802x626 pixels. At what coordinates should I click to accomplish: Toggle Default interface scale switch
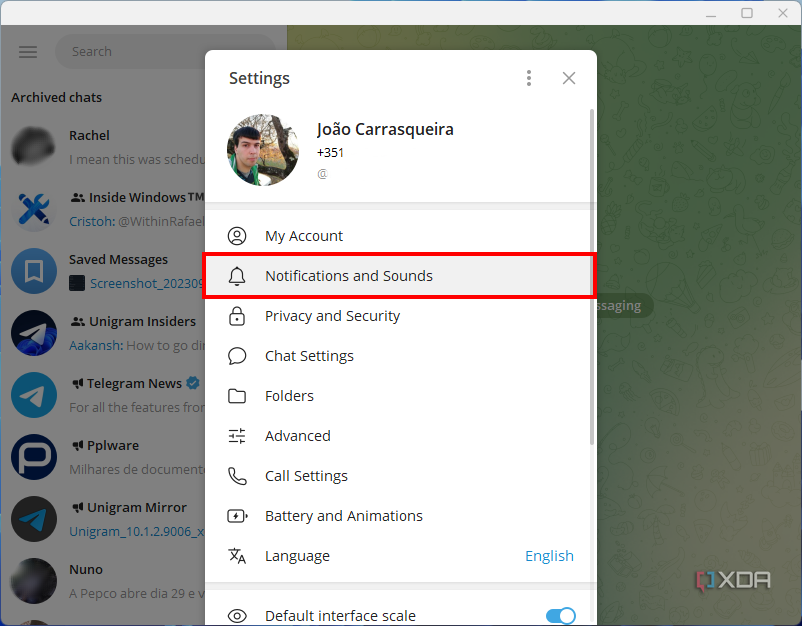pos(560,615)
